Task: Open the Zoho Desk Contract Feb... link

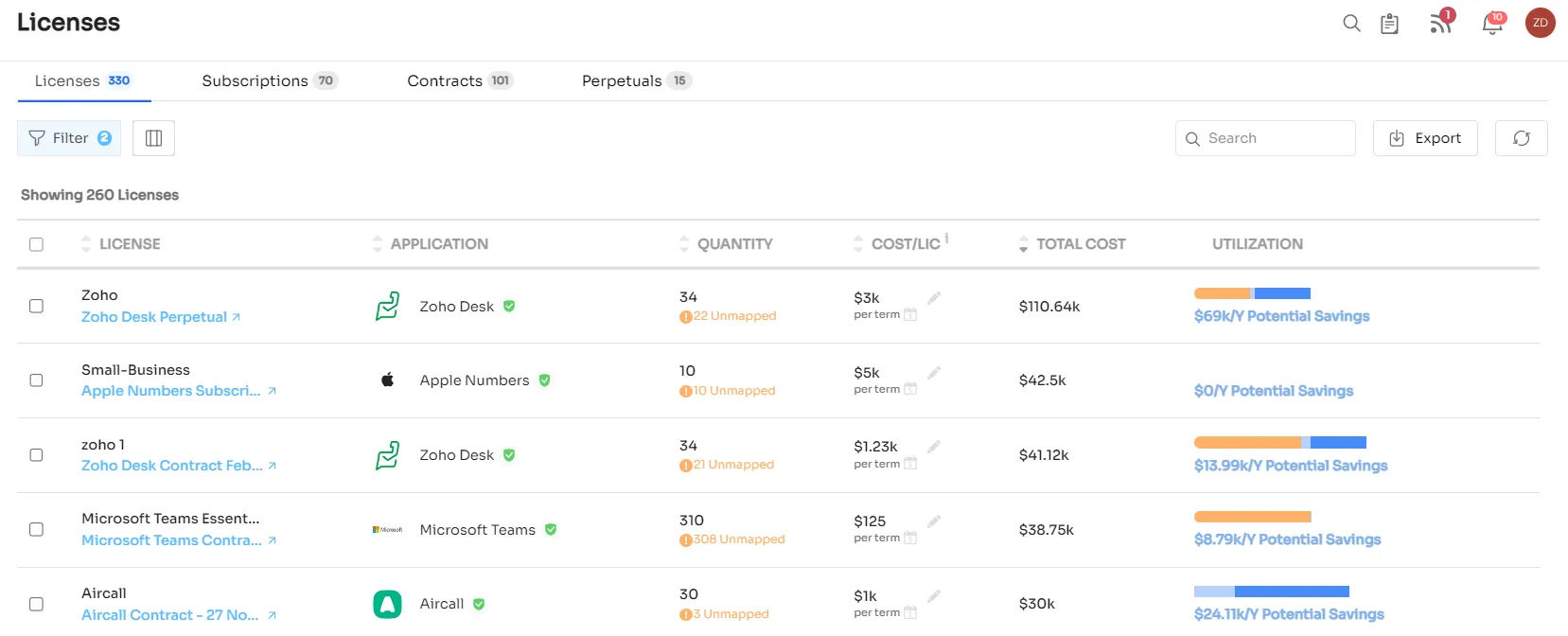Action: point(178,466)
